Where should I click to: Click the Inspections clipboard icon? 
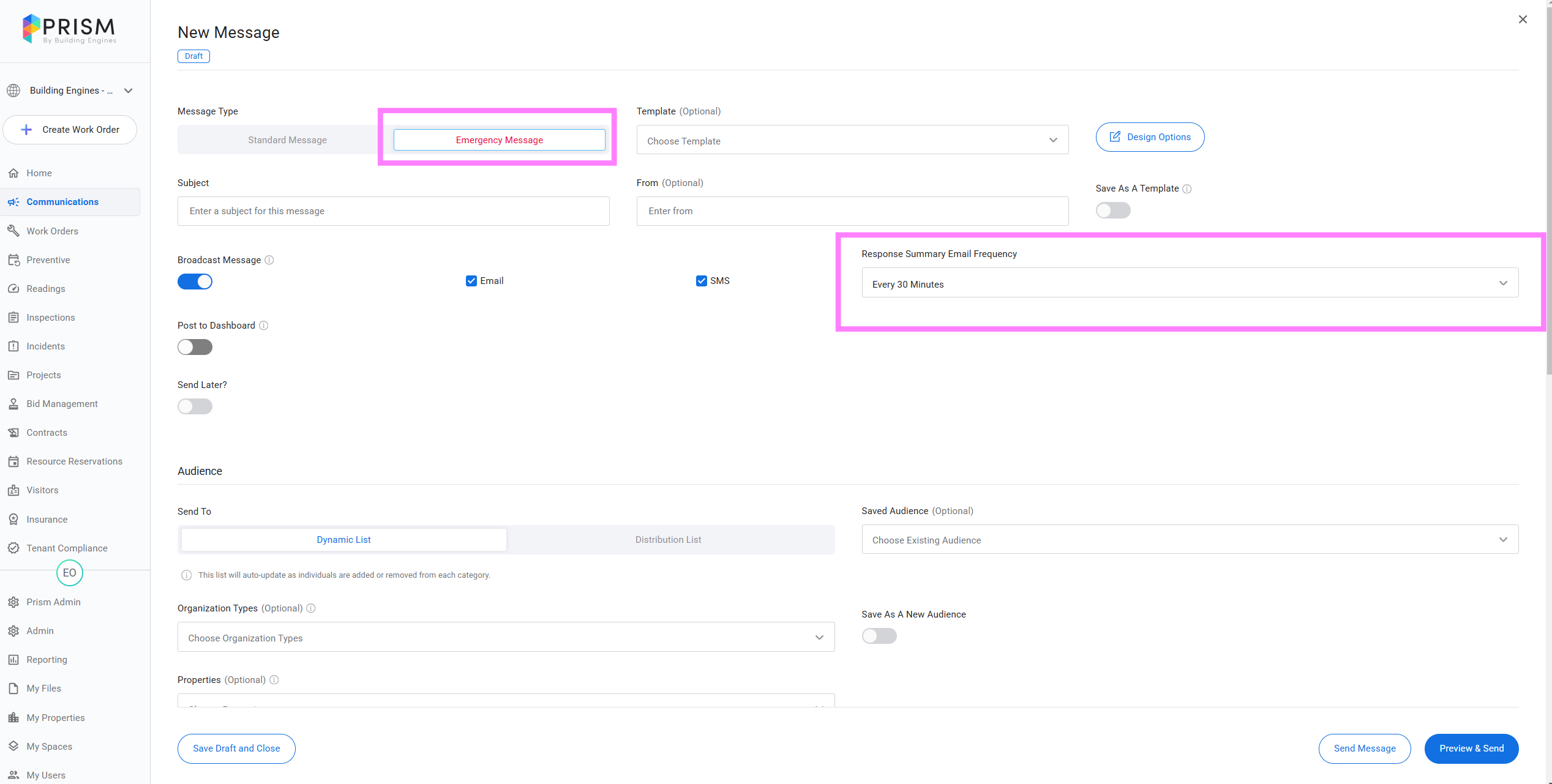click(x=13, y=317)
